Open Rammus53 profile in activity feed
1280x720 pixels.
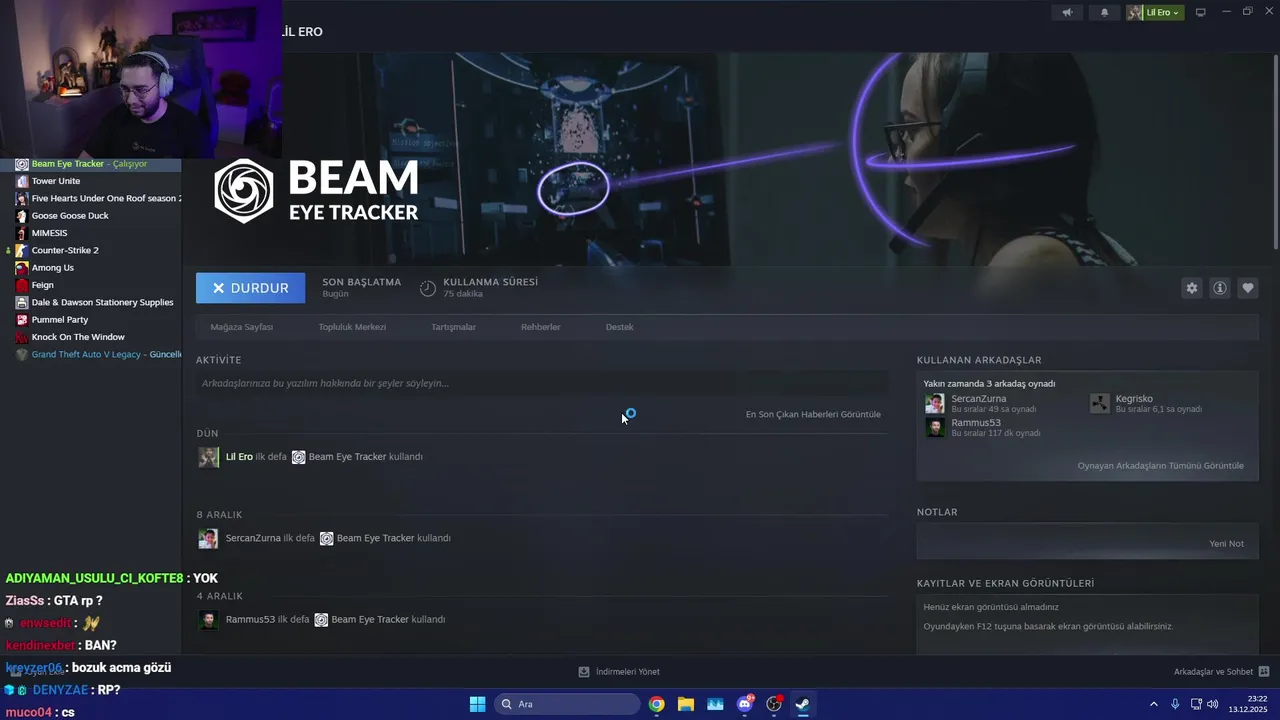[x=250, y=619]
